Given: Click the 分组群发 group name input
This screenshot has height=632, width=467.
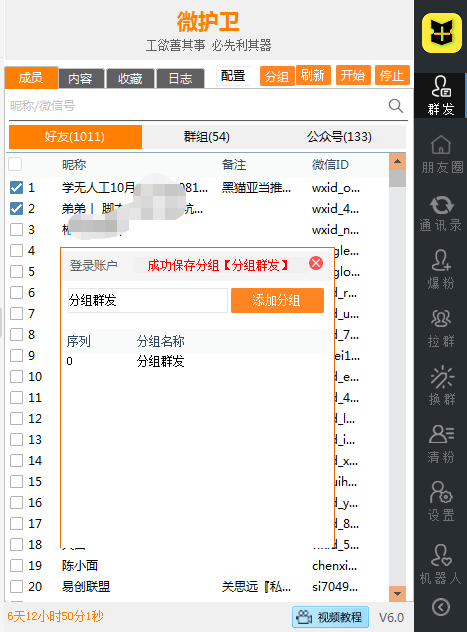Looking at the screenshot, I should 148,300.
